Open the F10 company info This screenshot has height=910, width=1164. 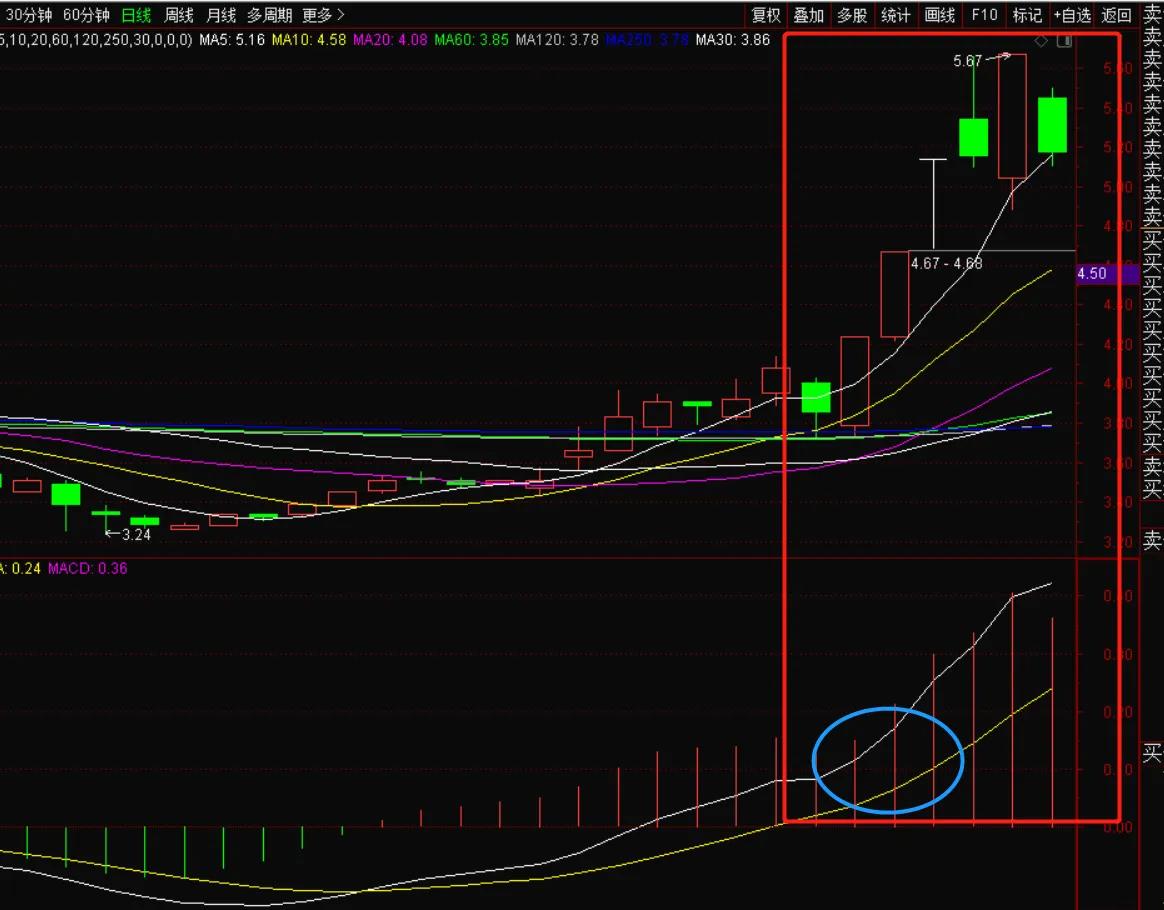point(984,15)
